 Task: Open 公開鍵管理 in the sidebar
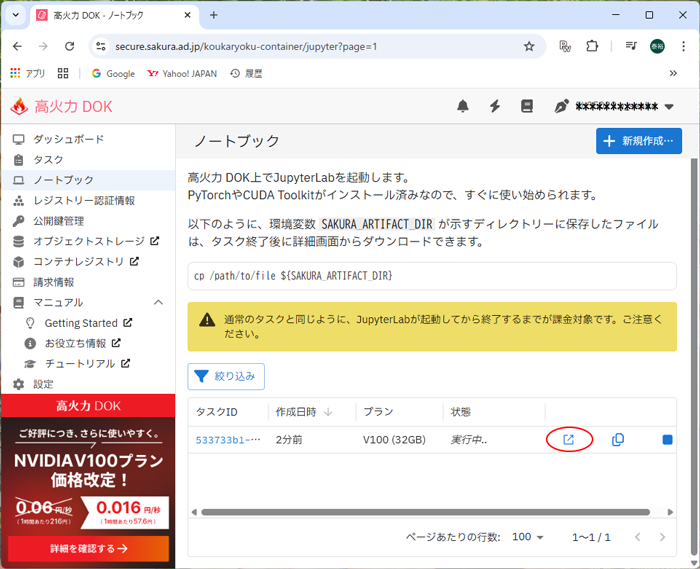click(x=88, y=221)
